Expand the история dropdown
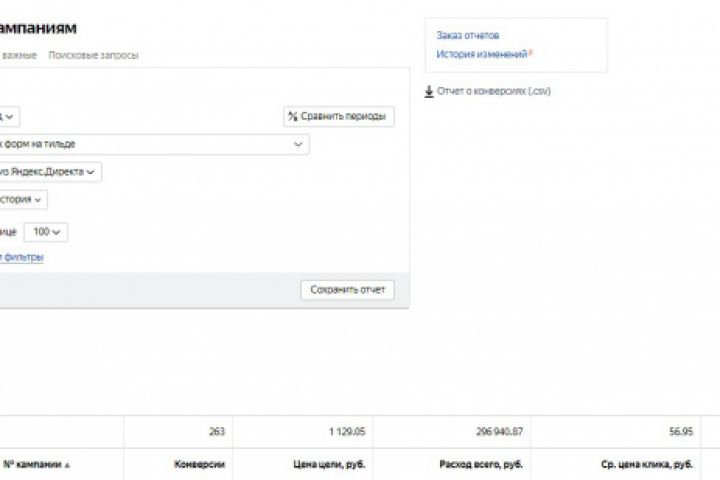The width and height of the screenshot is (720, 480). pos(38,200)
